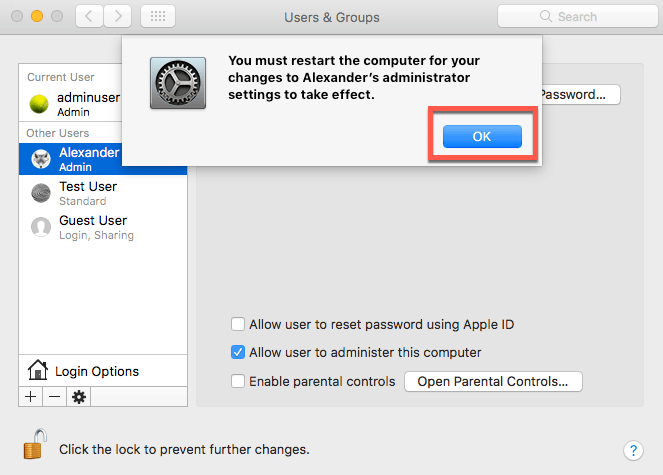
Task: Click the add user plus button
Action: point(30,397)
